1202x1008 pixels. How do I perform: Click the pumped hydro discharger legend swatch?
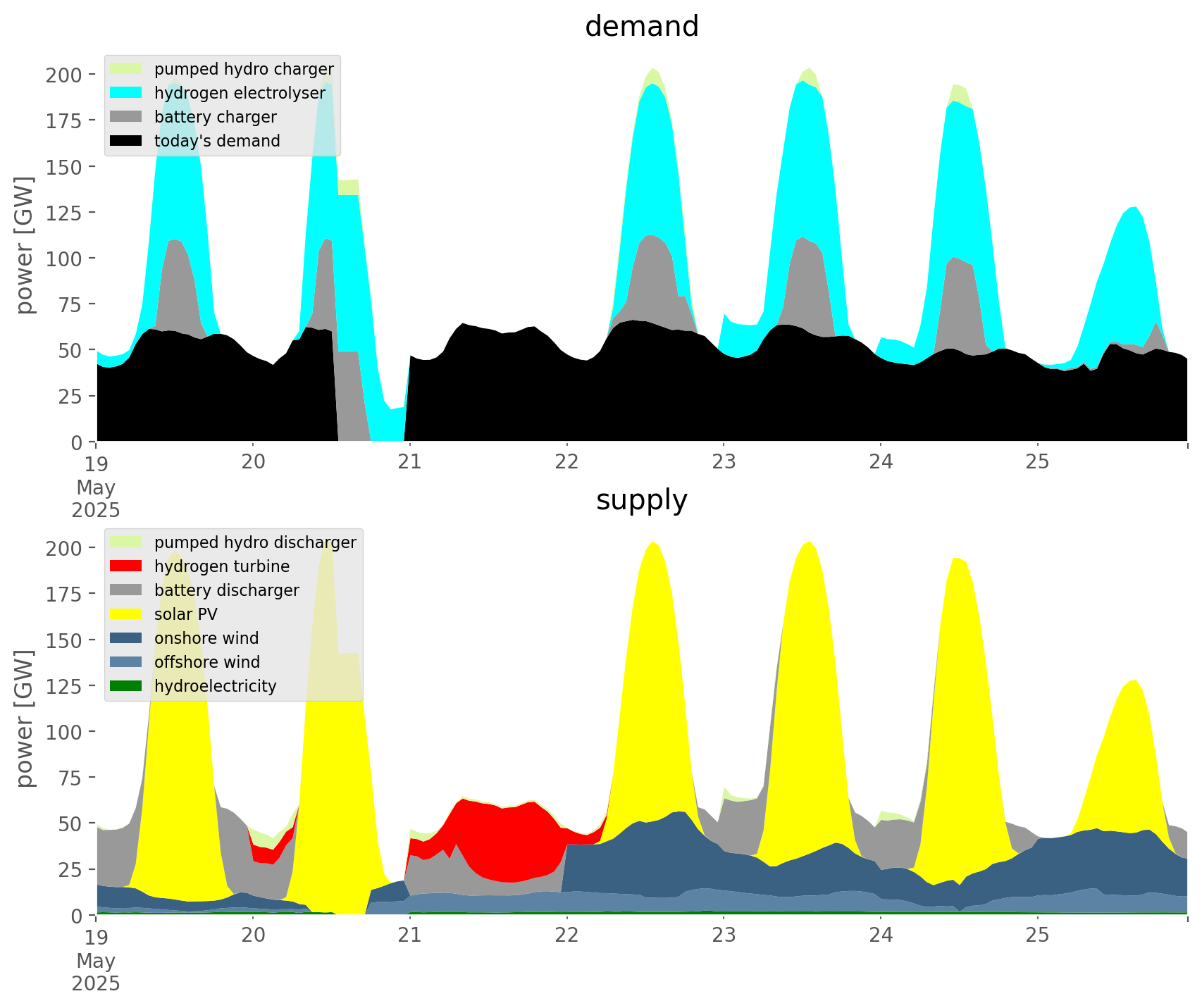pyautogui.click(x=126, y=542)
